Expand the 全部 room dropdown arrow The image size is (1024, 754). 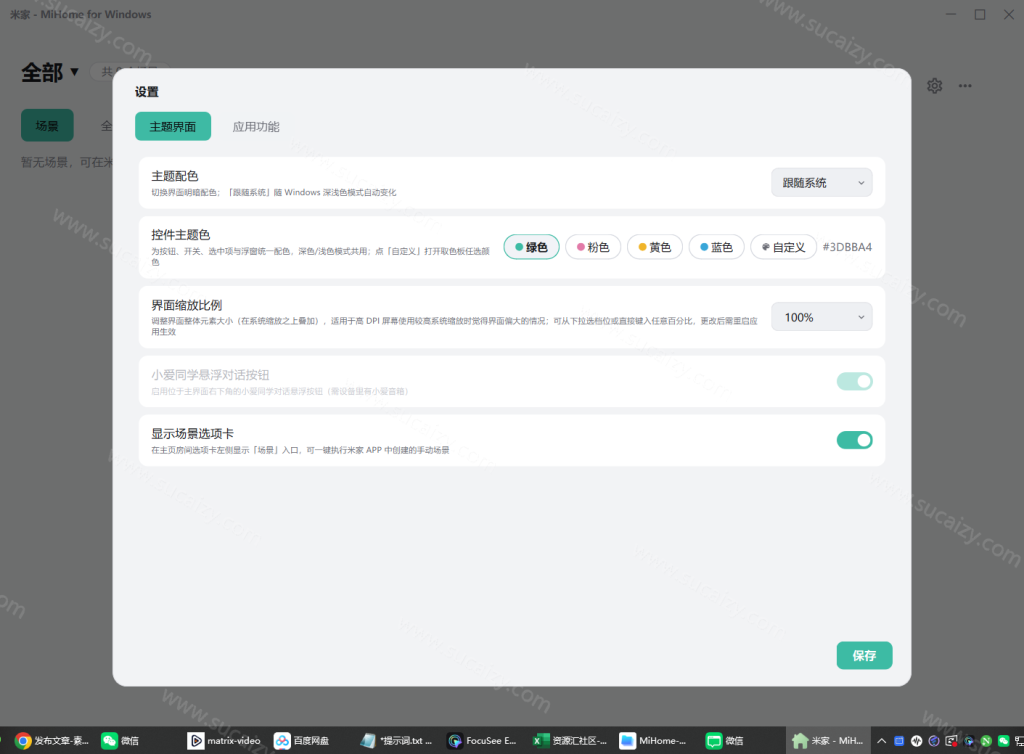[x=74, y=72]
